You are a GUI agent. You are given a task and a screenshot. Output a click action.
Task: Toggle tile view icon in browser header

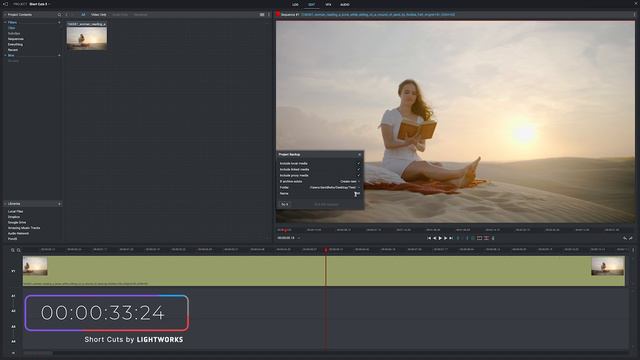pos(262,15)
